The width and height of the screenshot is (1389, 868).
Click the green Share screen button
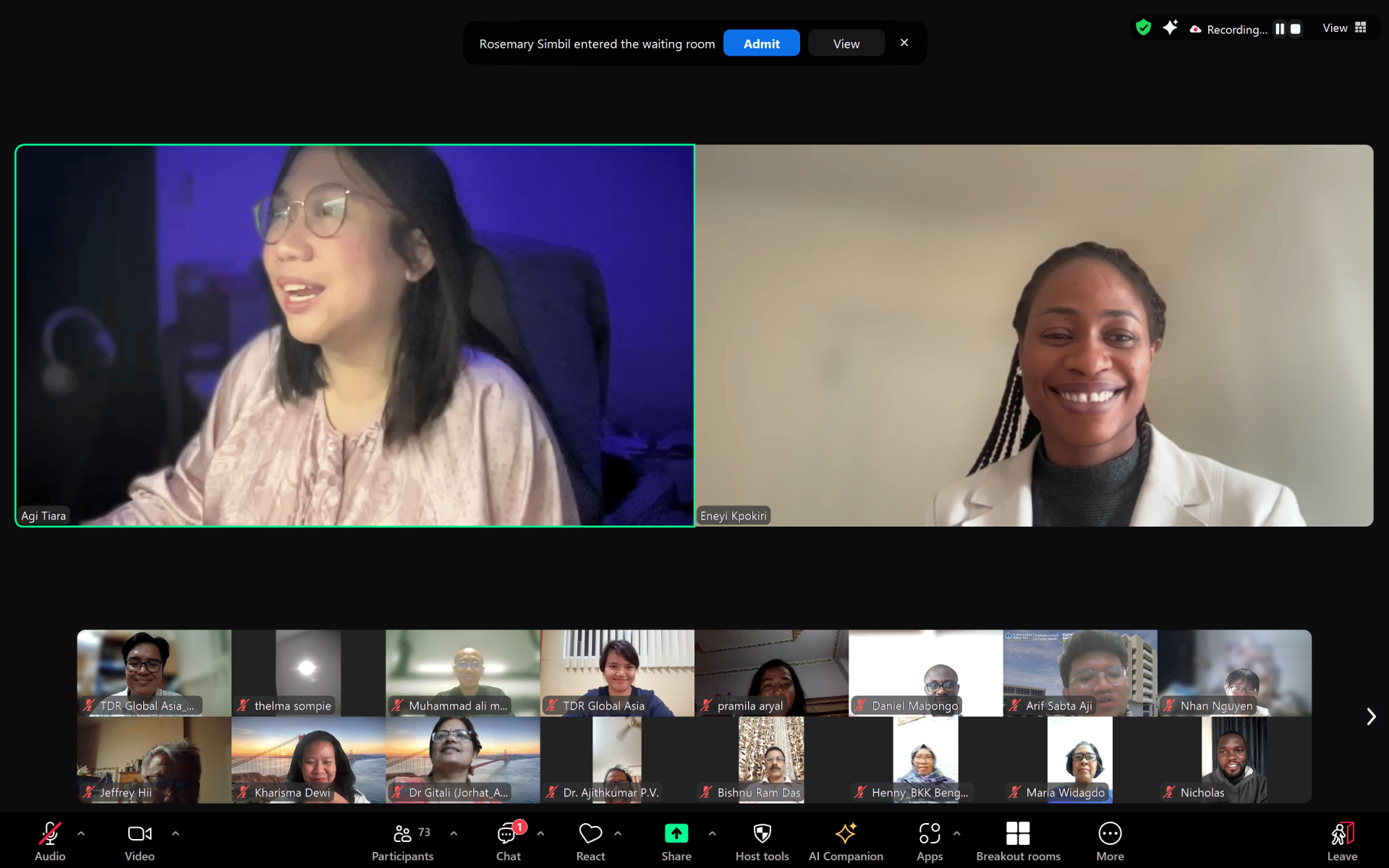point(676,834)
